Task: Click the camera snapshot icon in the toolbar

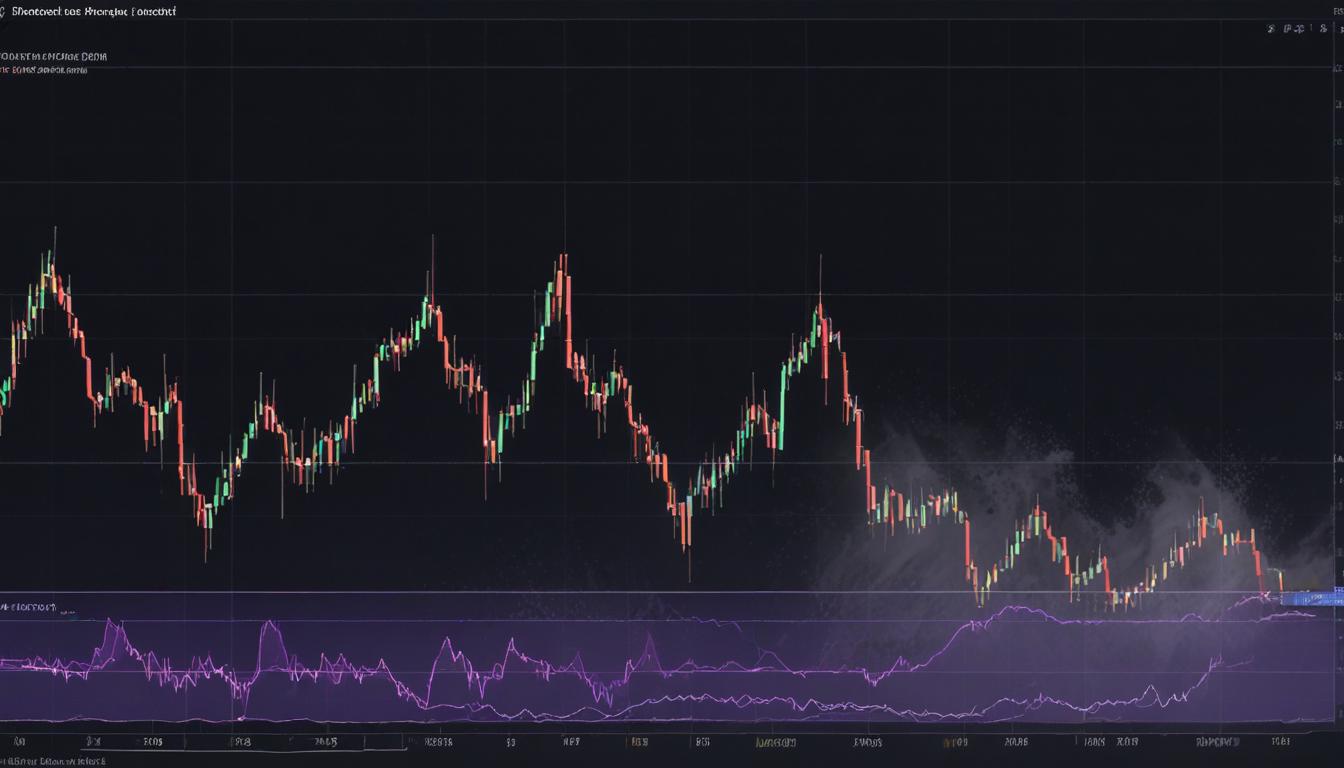Action: tap(1289, 29)
